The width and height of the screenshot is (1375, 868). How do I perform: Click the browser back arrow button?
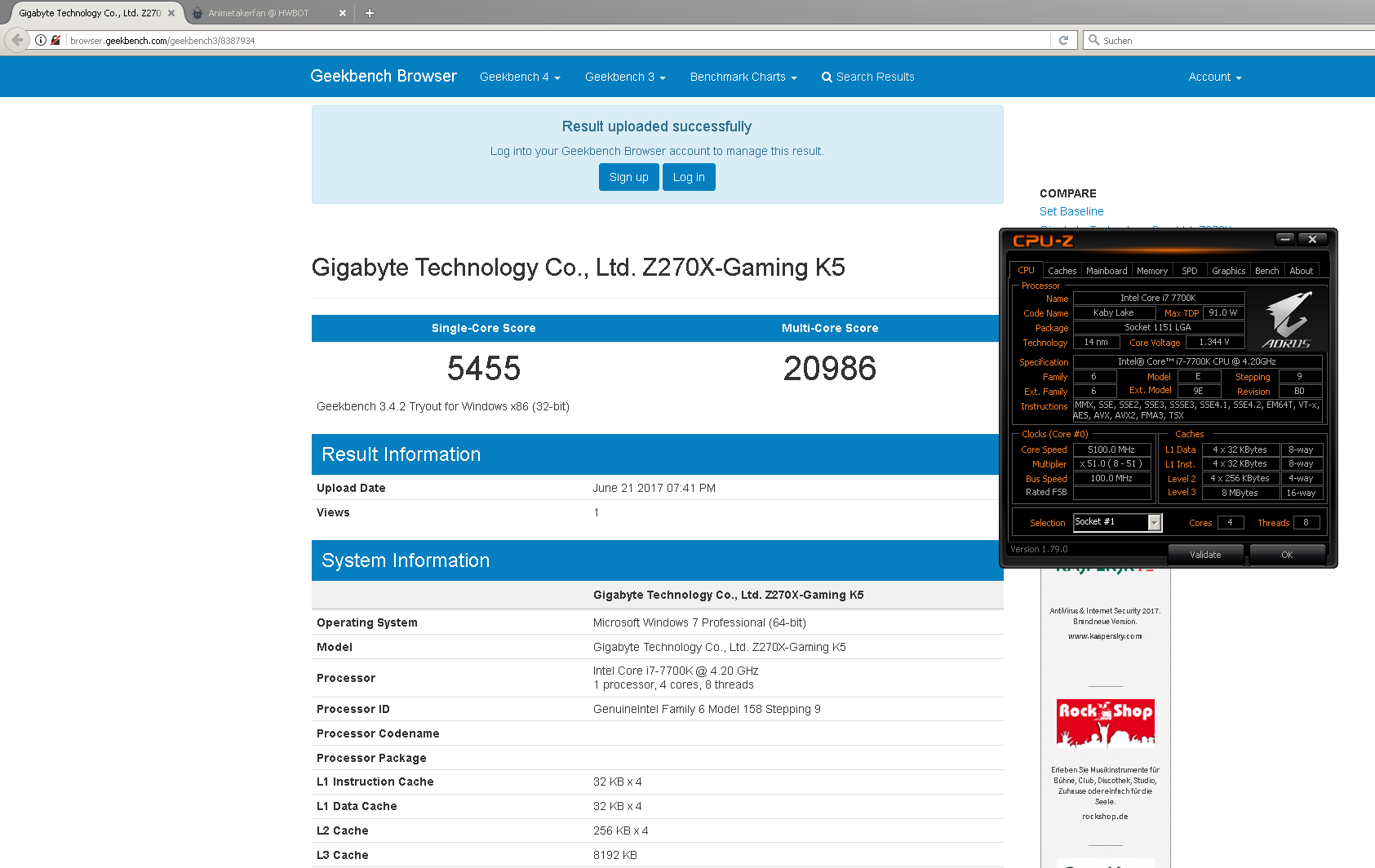[17, 40]
